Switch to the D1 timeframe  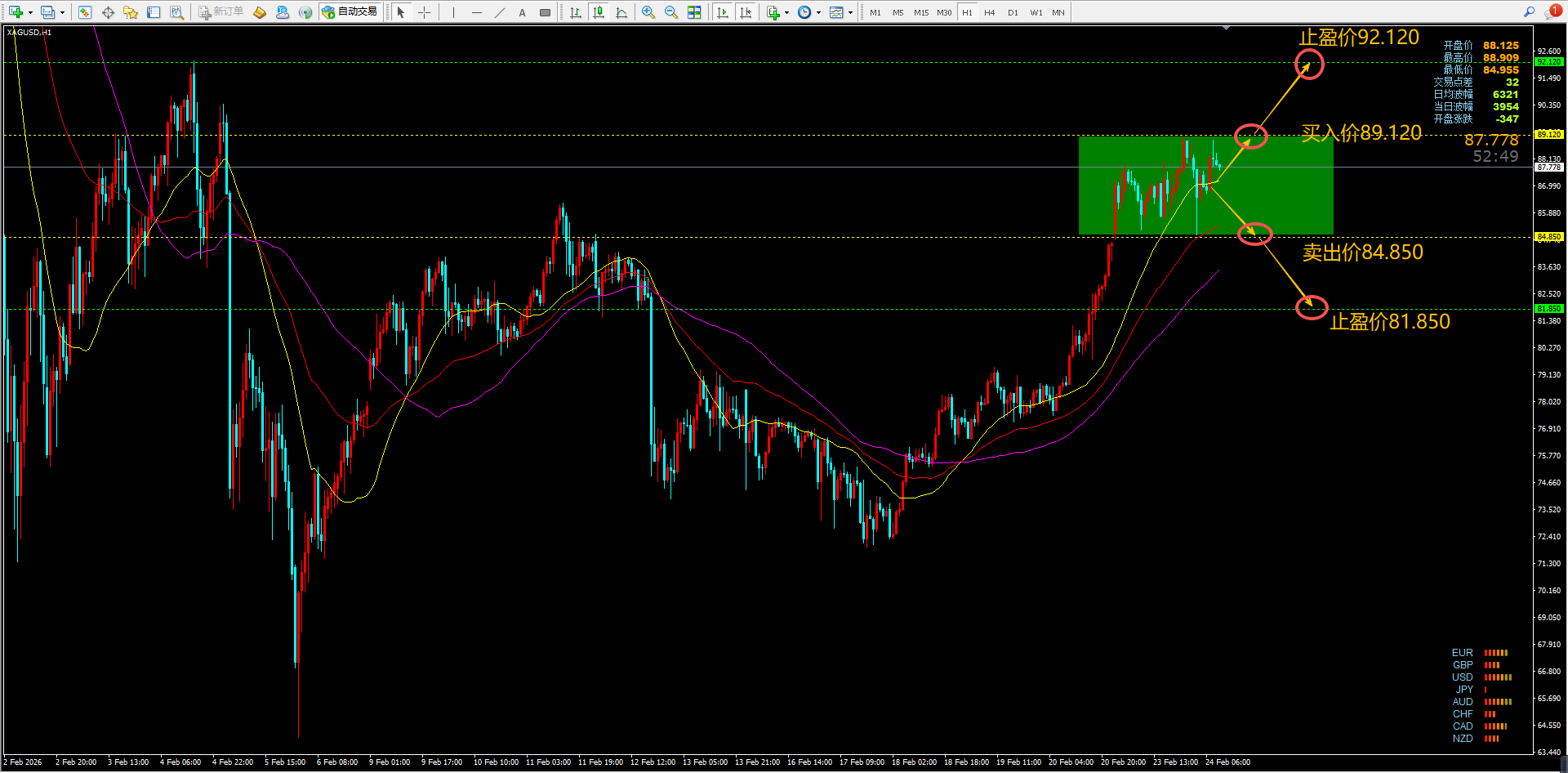[x=1013, y=12]
